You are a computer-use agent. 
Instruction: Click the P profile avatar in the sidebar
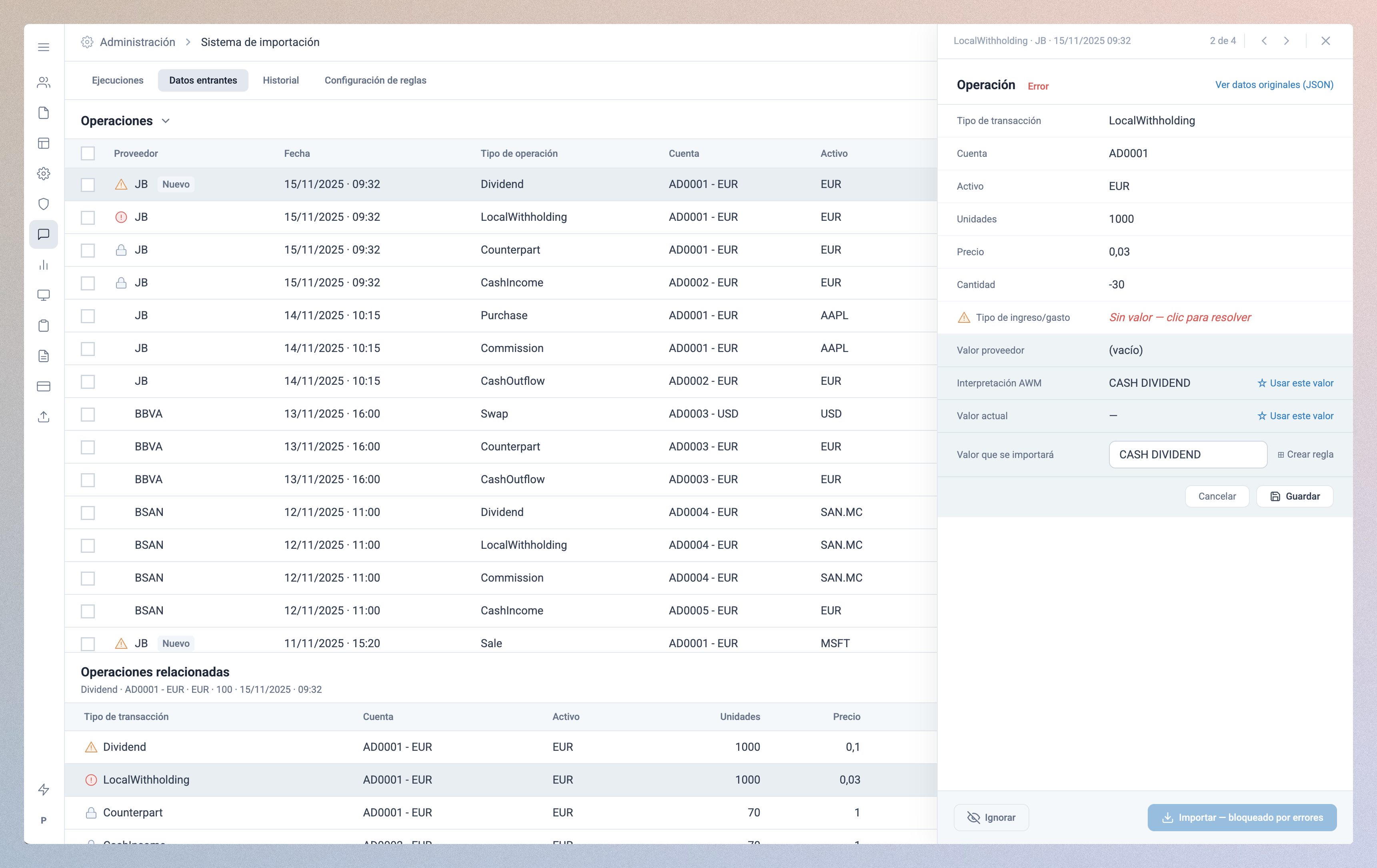[x=44, y=820]
